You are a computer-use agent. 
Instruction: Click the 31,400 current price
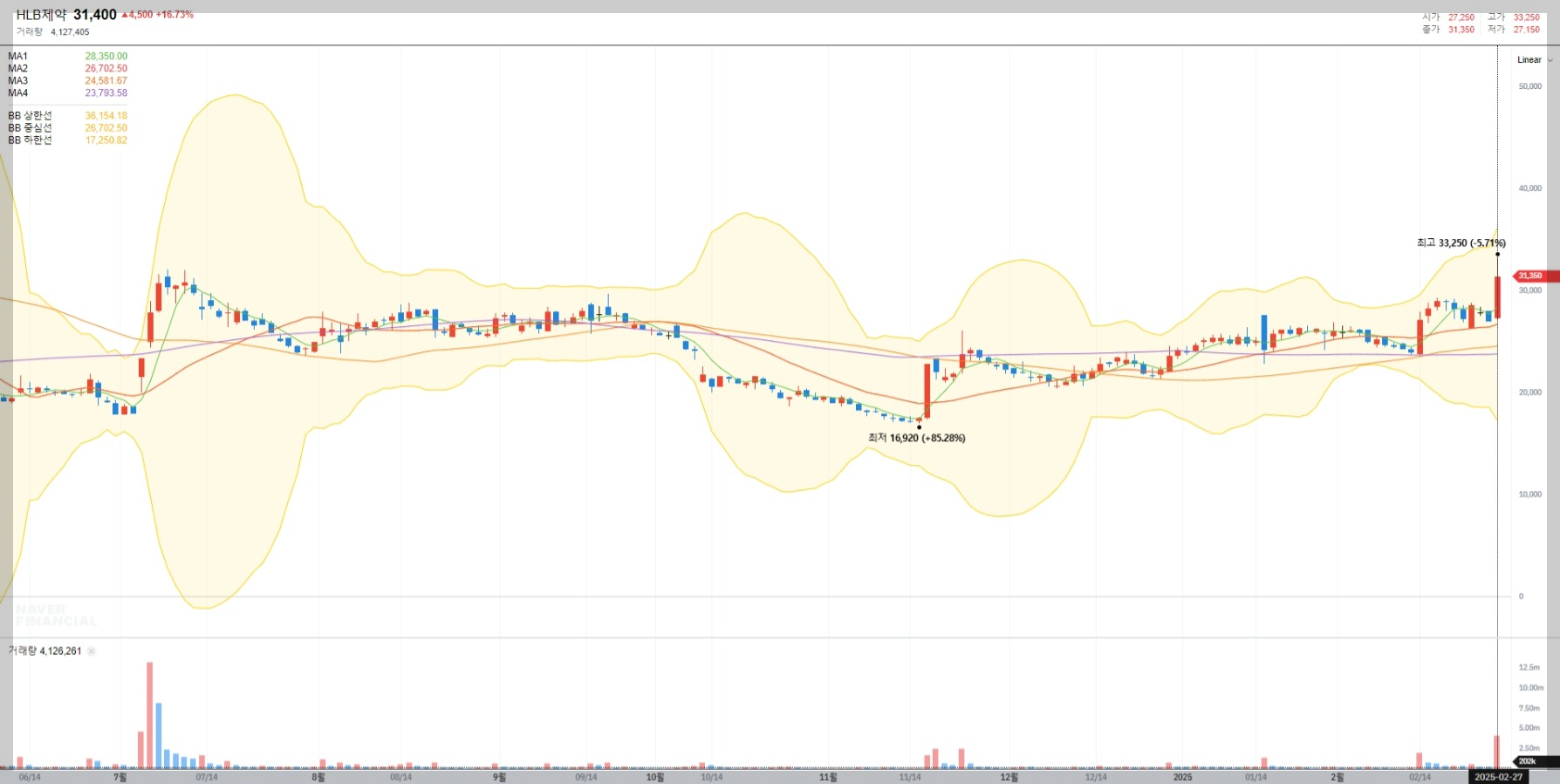click(95, 15)
